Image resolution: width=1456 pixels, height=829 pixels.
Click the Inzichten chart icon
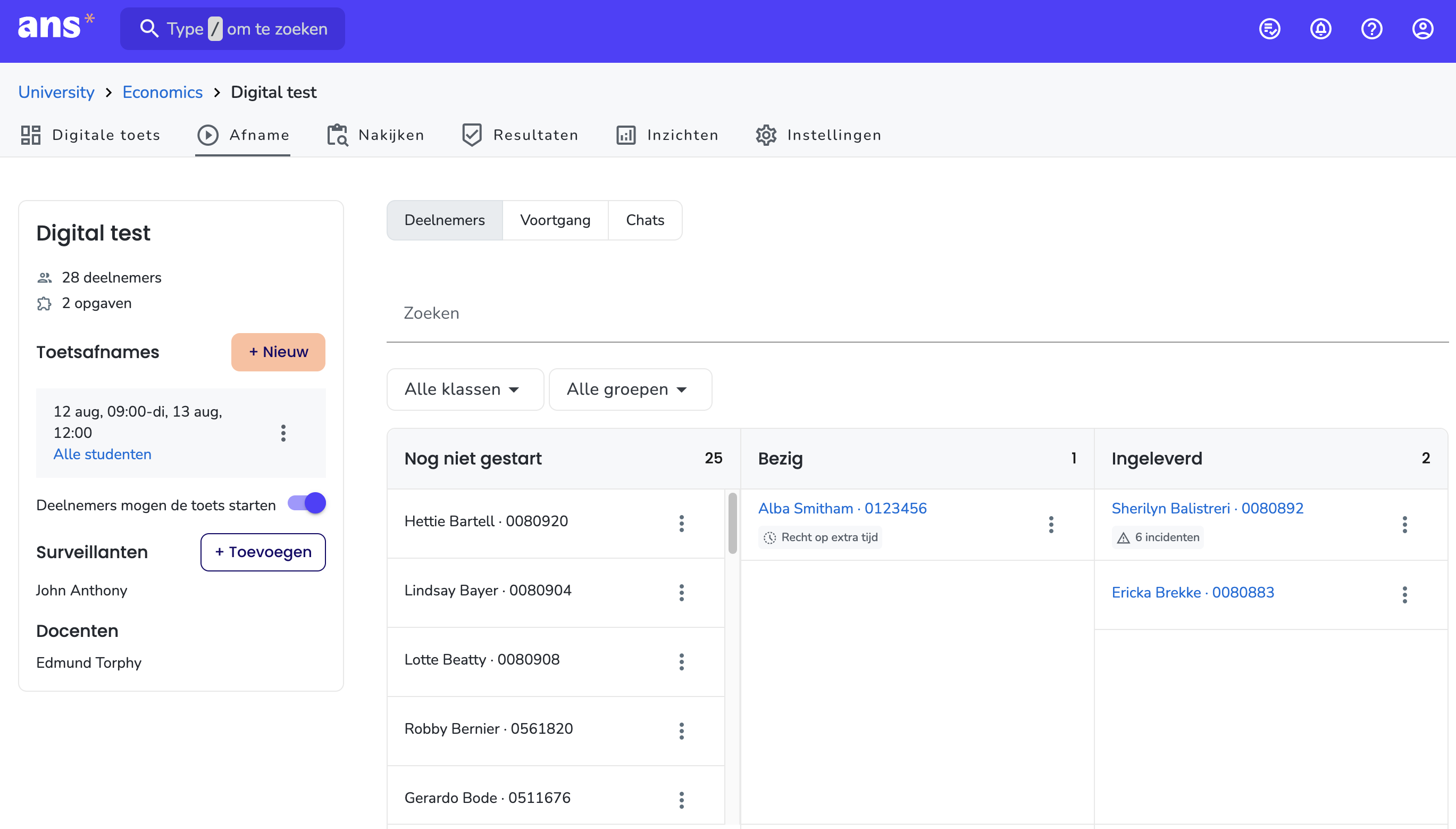click(x=626, y=135)
